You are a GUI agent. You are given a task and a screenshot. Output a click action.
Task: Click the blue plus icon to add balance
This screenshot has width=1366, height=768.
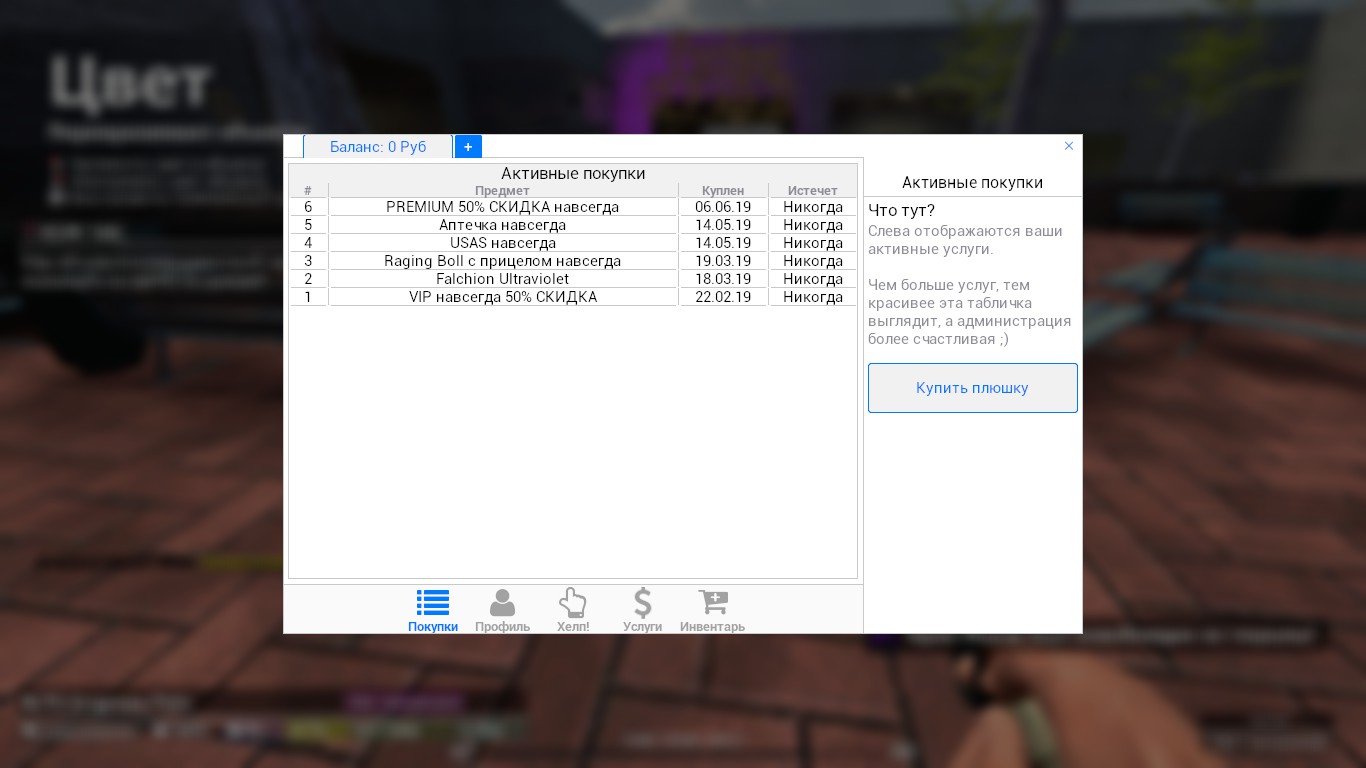point(468,146)
